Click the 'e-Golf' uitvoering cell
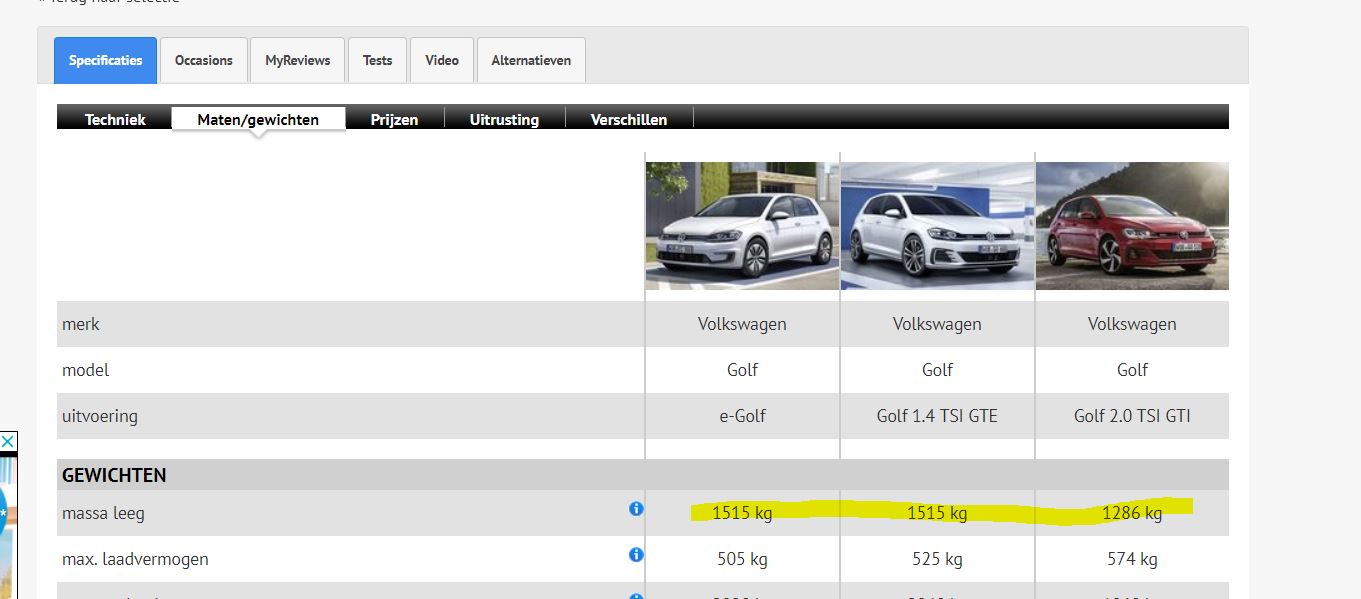The width and height of the screenshot is (1361, 599). 742,416
